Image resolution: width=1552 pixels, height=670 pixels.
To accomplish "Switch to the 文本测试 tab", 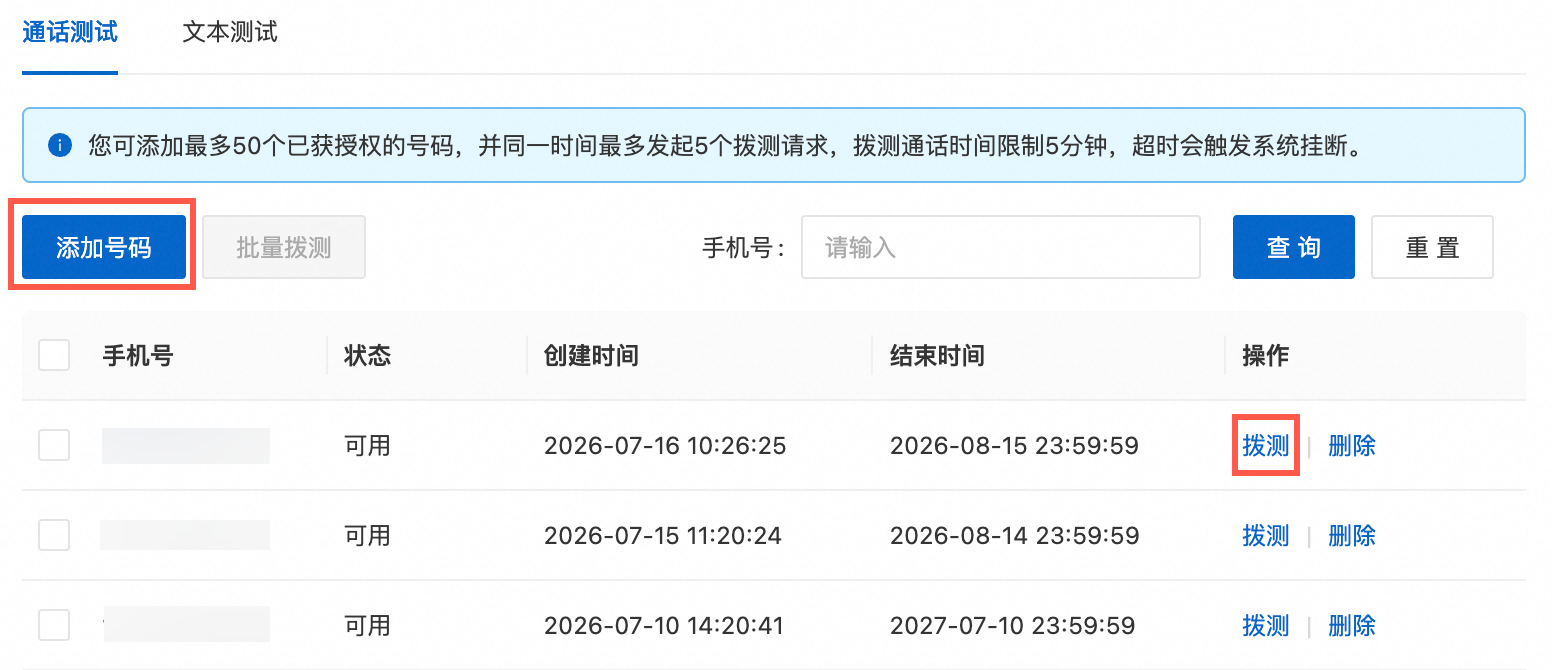I will (x=230, y=32).
